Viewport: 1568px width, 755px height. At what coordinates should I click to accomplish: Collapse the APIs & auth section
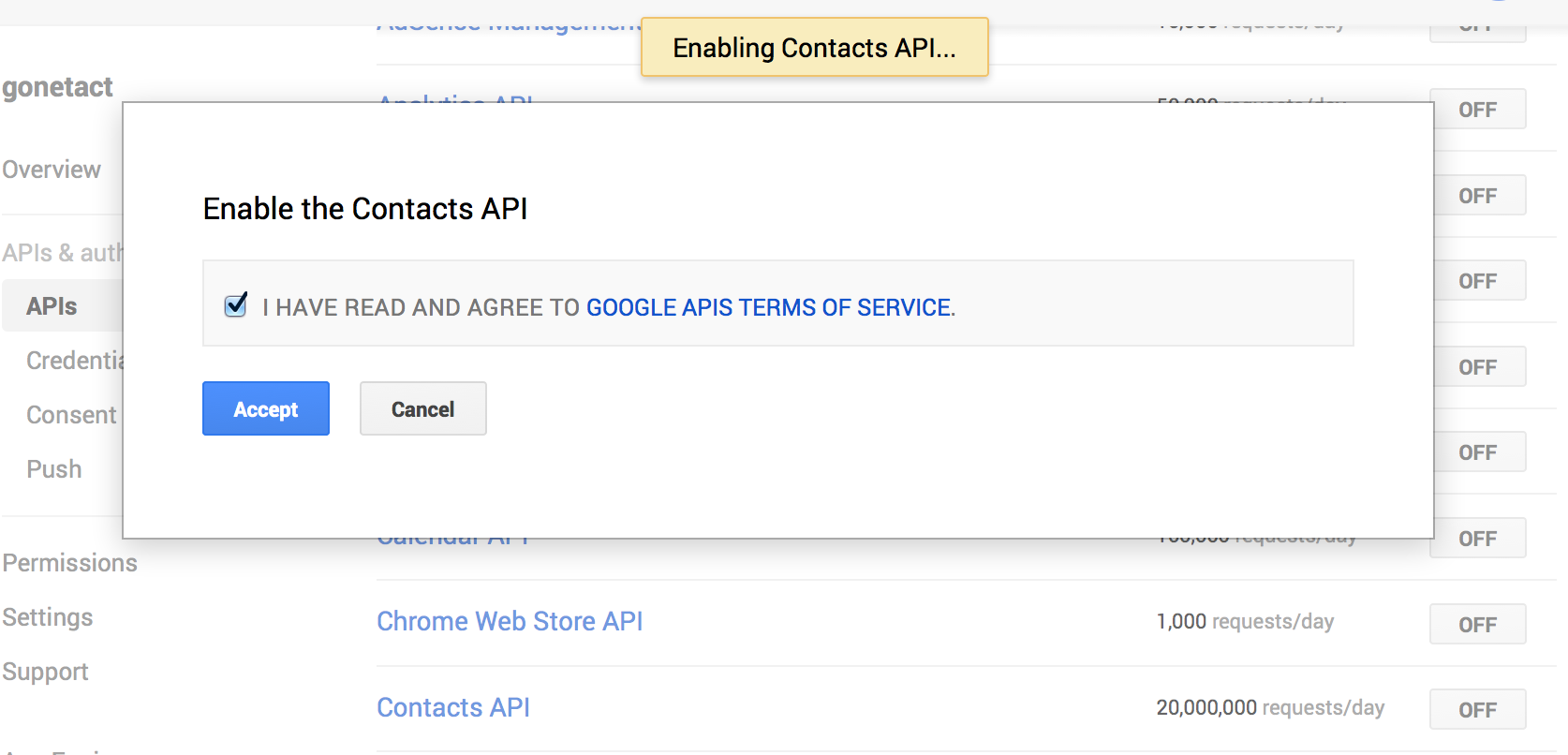(x=62, y=253)
